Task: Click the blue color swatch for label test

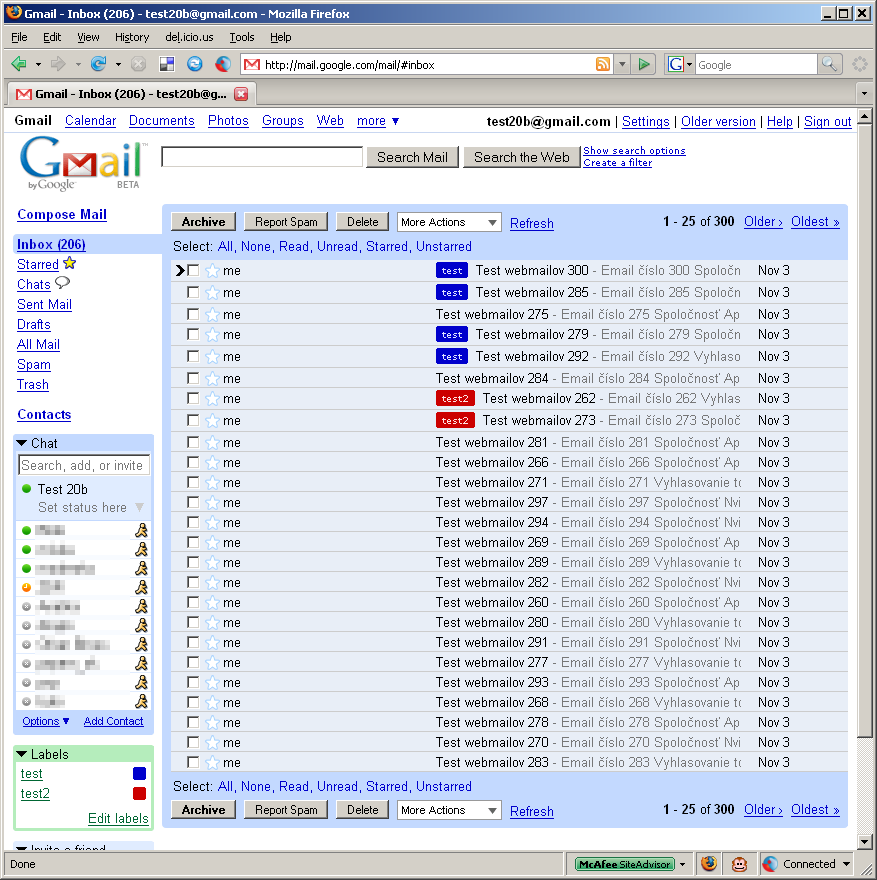Action: click(x=140, y=773)
